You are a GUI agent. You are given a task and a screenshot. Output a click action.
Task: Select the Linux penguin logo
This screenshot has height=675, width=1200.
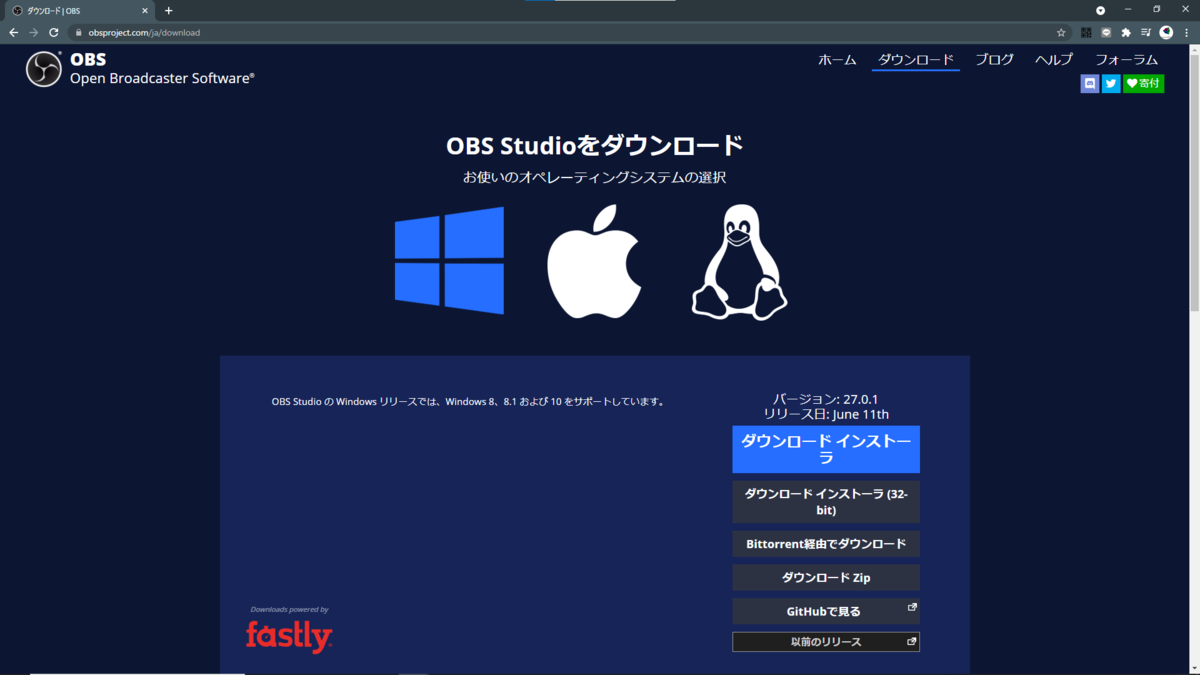tap(739, 262)
